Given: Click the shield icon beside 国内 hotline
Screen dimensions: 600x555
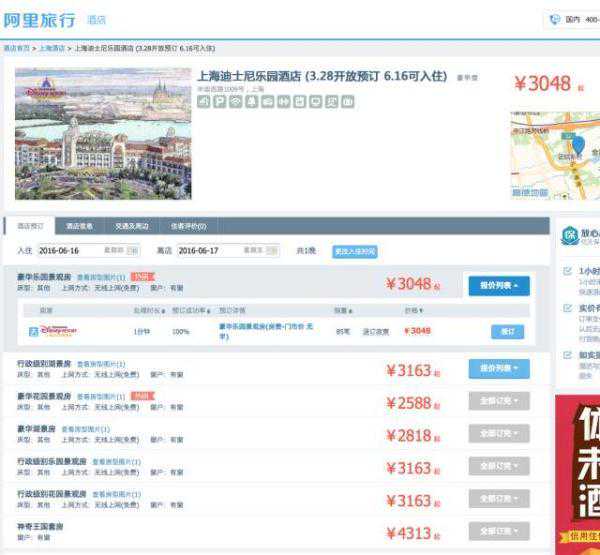Looking at the screenshot, I should click(x=555, y=19).
